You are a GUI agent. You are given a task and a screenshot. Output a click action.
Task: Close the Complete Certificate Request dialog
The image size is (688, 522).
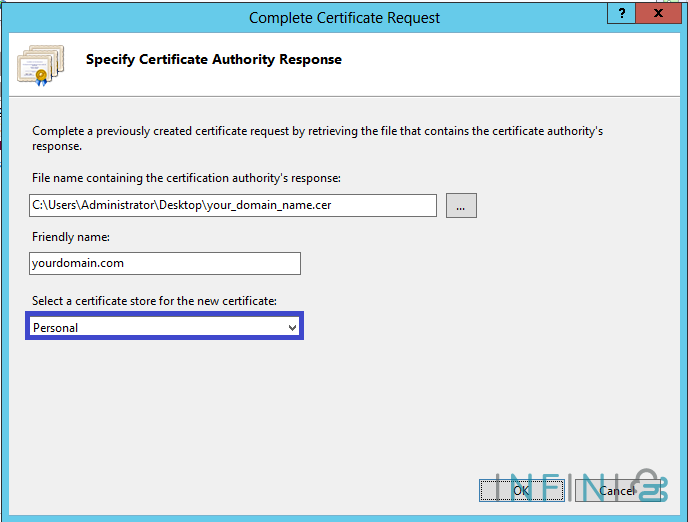[655, 15]
